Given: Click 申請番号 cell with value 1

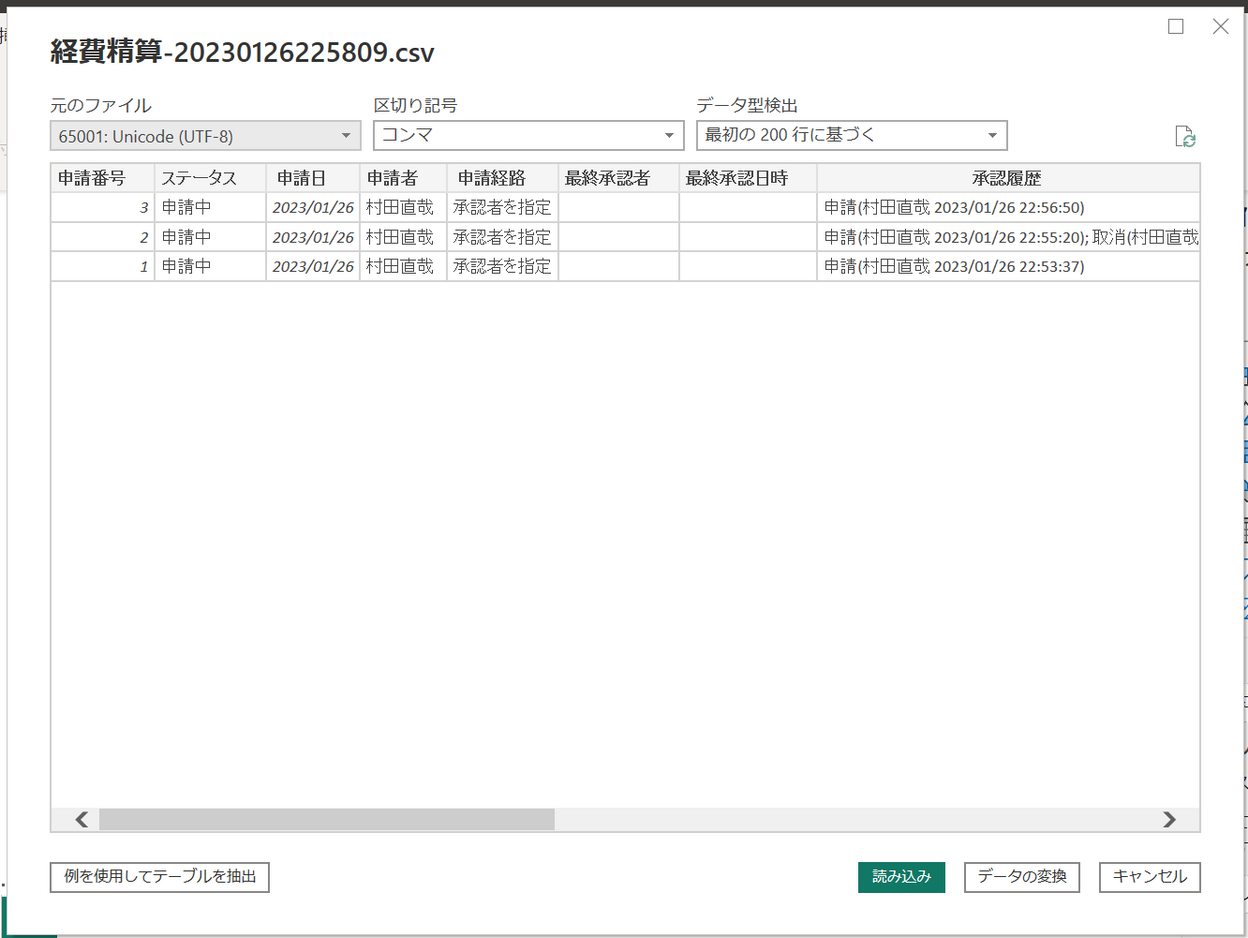Looking at the screenshot, I should [x=102, y=267].
